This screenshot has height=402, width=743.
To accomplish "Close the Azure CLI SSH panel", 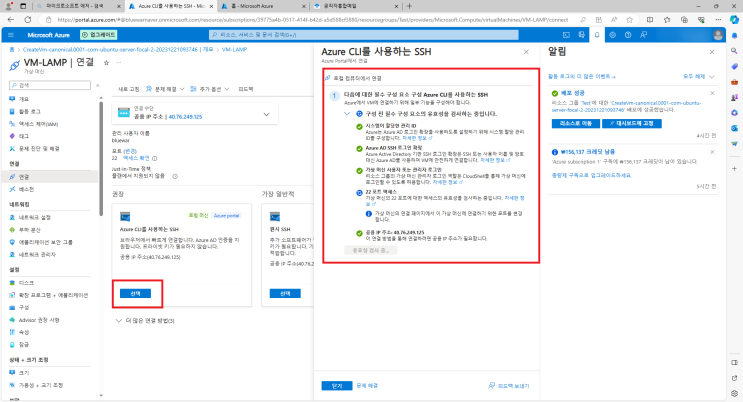I will (526, 52).
